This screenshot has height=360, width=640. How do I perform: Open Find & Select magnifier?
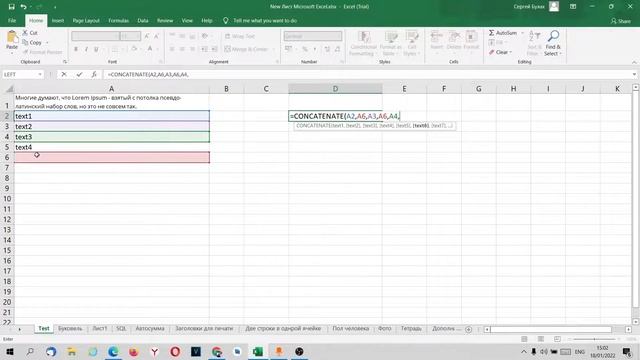click(x=553, y=36)
